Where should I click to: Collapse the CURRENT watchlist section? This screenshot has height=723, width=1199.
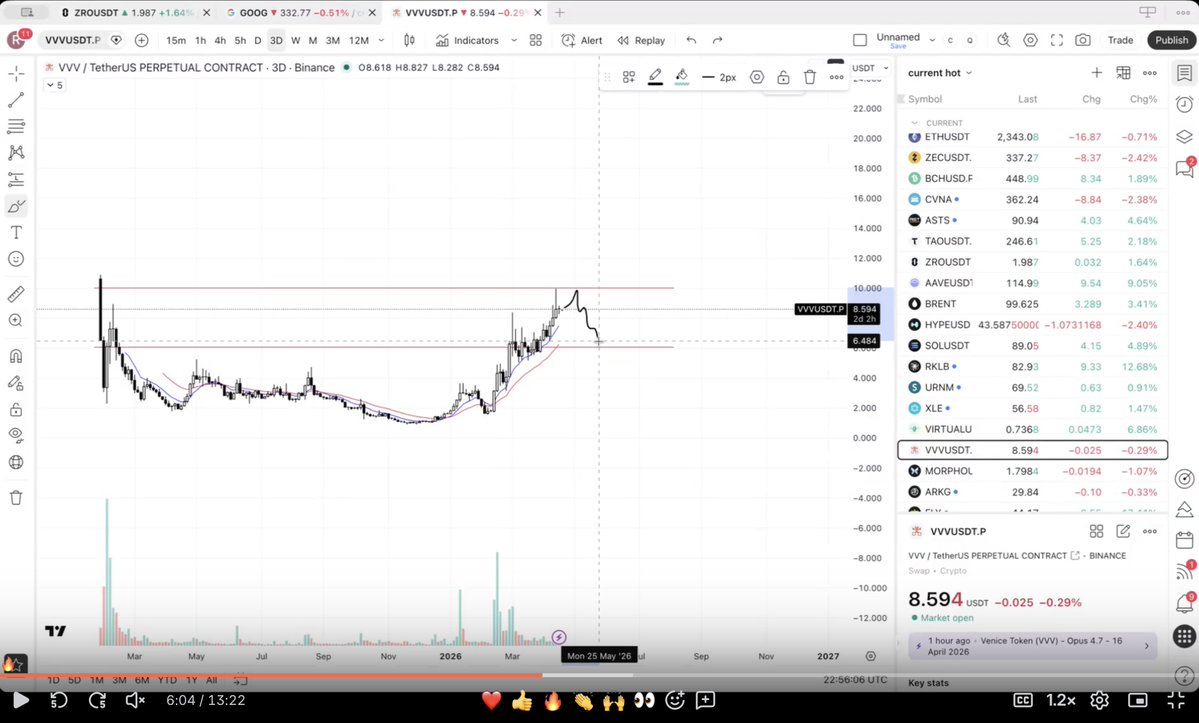pos(915,123)
